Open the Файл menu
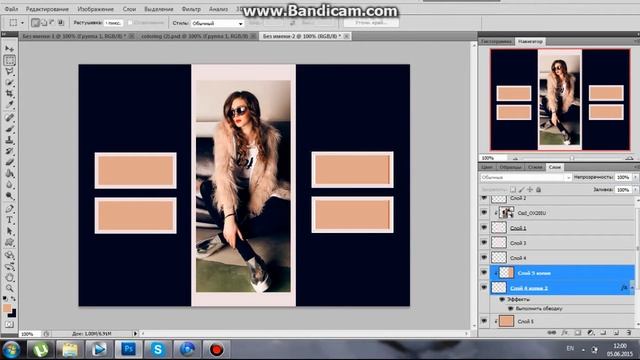The height and width of the screenshot is (360, 640). (x=11, y=9)
